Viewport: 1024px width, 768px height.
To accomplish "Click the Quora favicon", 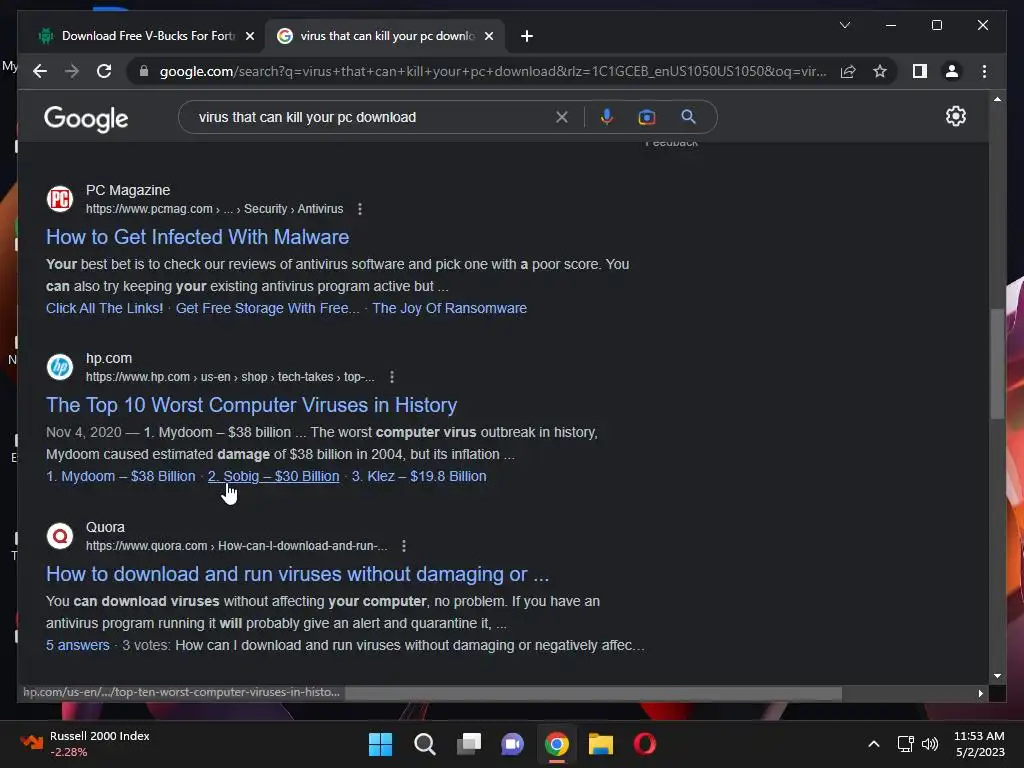I will (60, 536).
